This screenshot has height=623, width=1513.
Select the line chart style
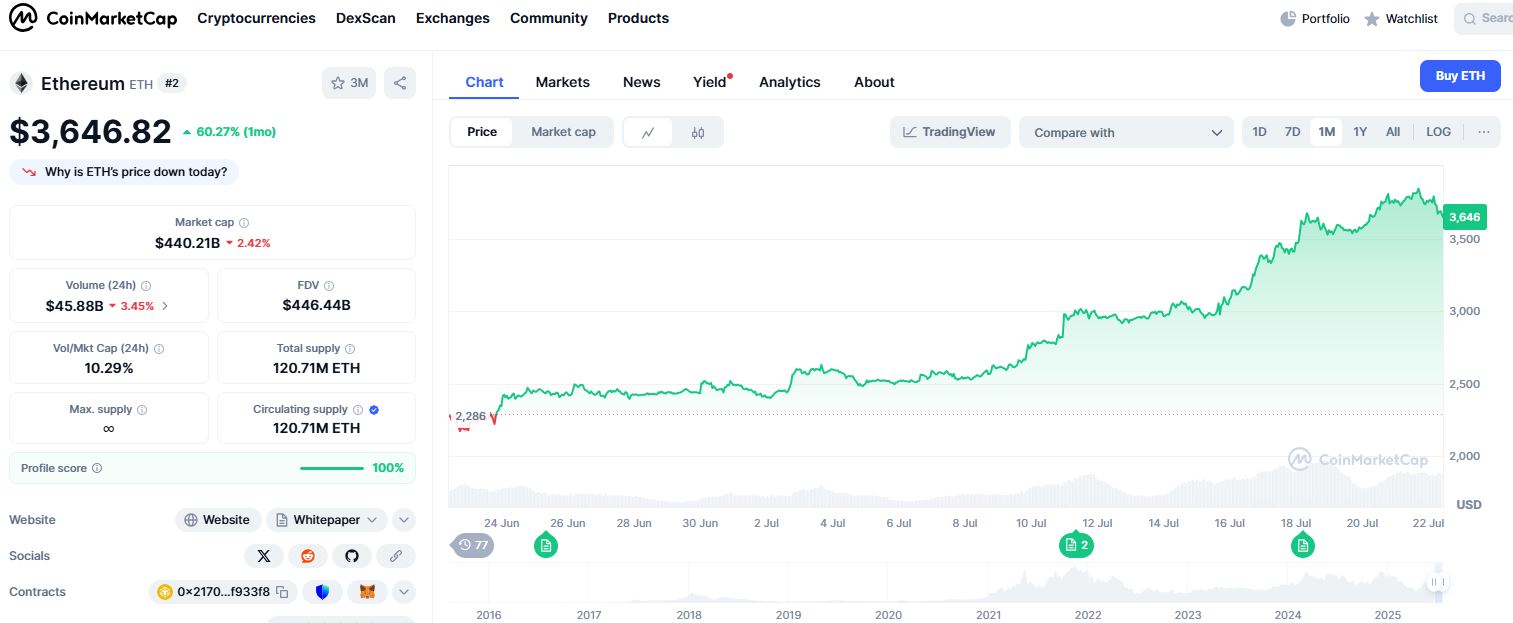coord(649,132)
